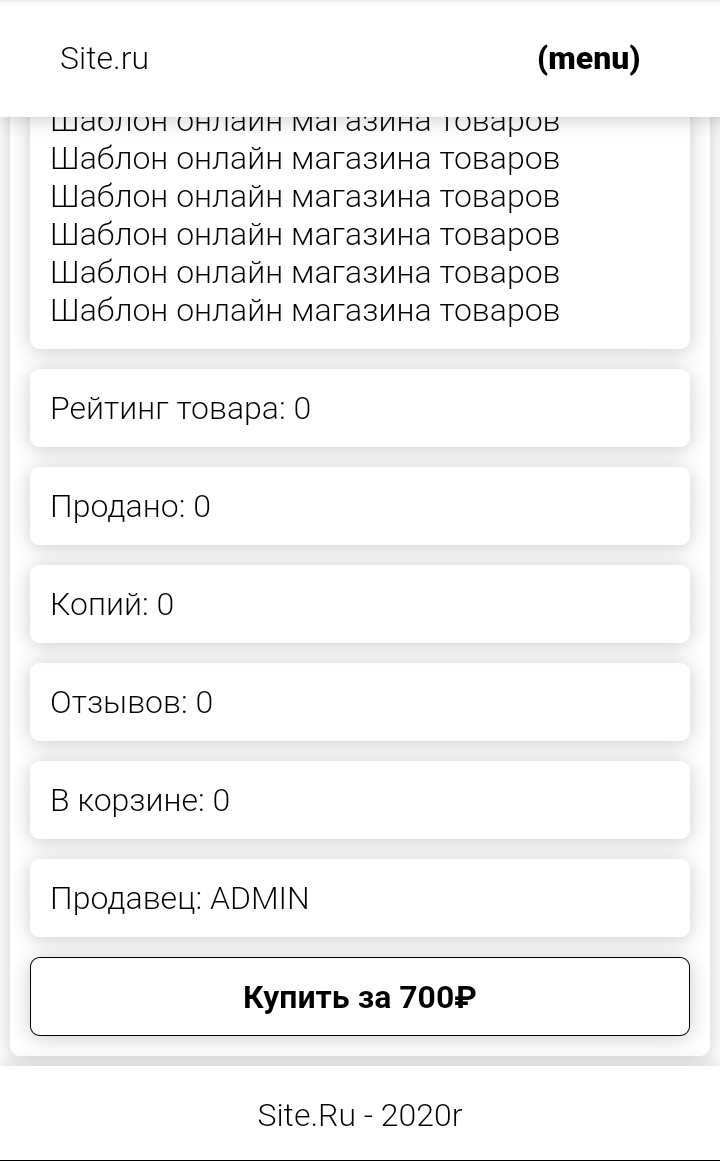Select the Продавец row
The image size is (720, 1161).
[x=359, y=898]
